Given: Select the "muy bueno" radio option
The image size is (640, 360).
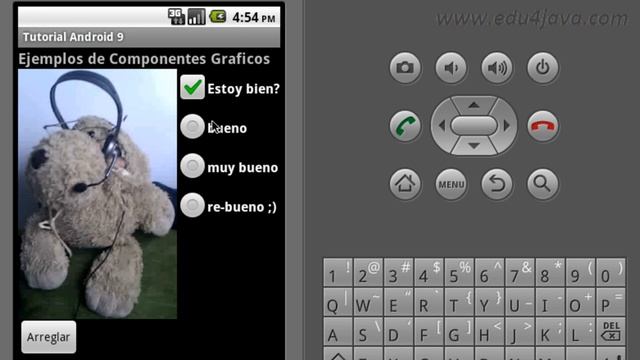Looking at the screenshot, I should coord(192,166).
